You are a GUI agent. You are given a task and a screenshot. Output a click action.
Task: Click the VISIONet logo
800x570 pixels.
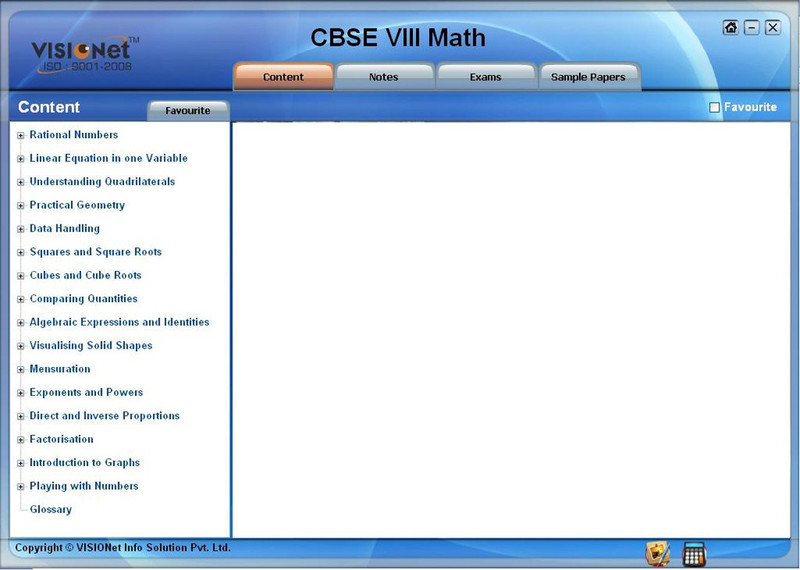click(82, 54)
